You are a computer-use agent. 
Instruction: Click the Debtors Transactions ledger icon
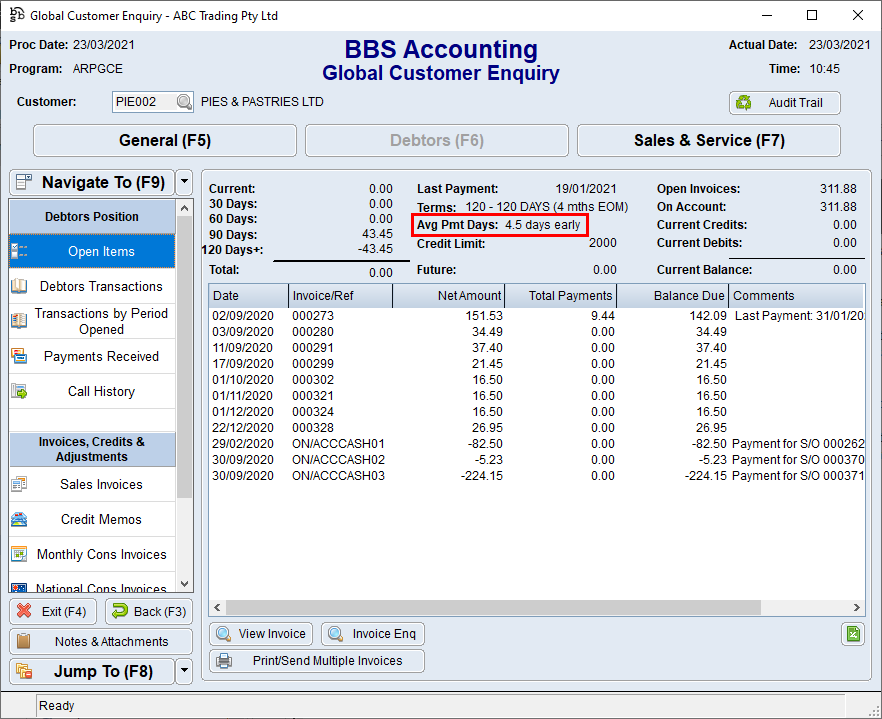coord(20,286)
